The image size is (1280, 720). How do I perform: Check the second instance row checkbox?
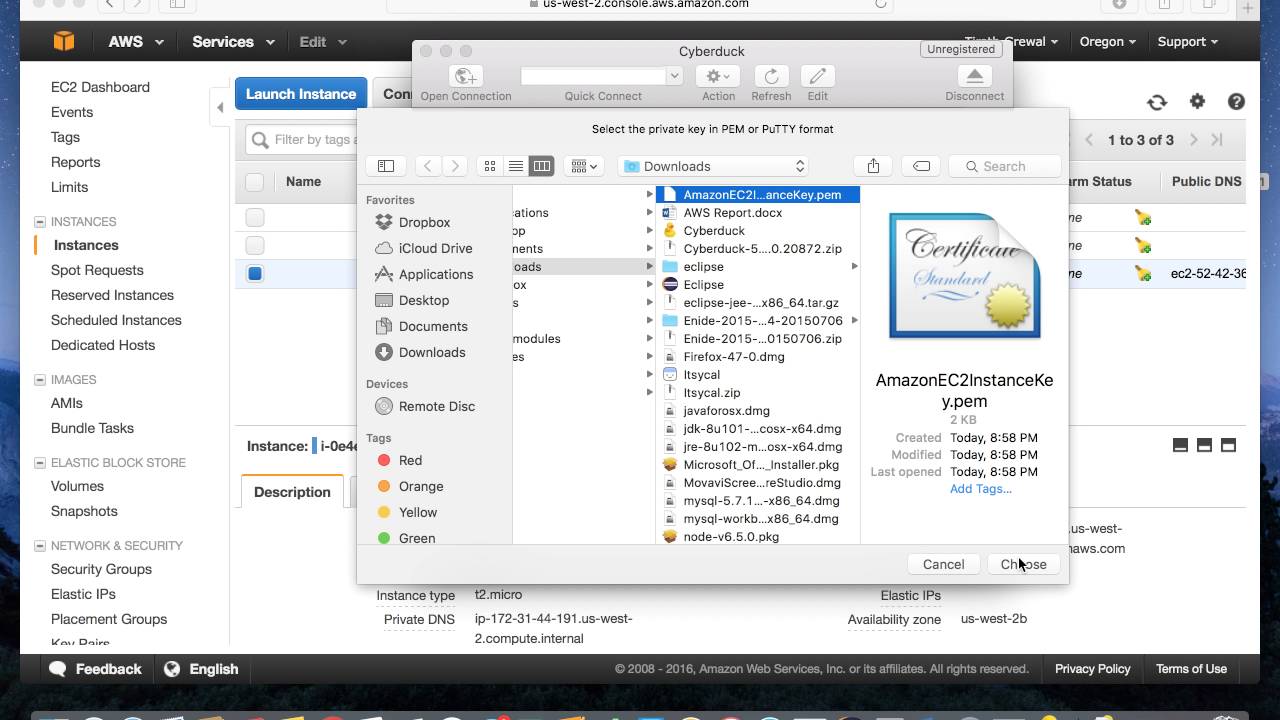[x=255, y=245]
